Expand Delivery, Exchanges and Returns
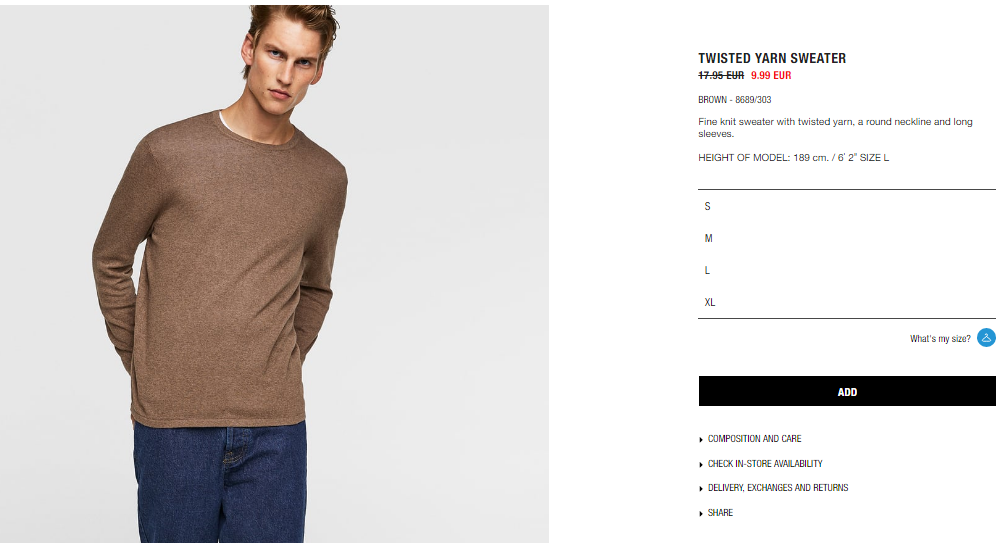This screenshot has width=996, height=543. click(x=778, y=488)
